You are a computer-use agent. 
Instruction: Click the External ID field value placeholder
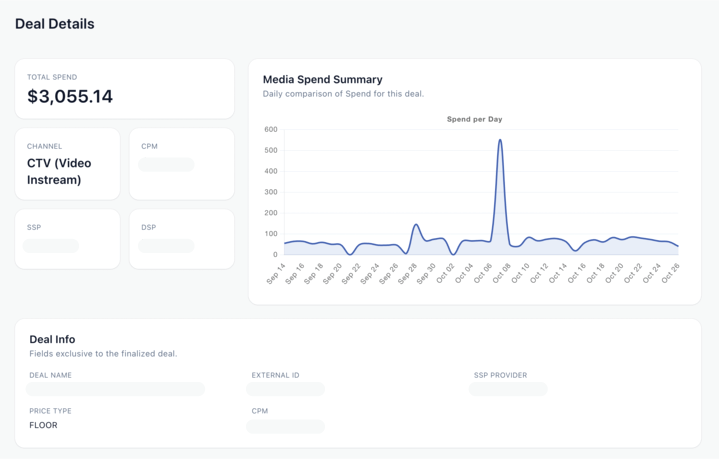286,389
